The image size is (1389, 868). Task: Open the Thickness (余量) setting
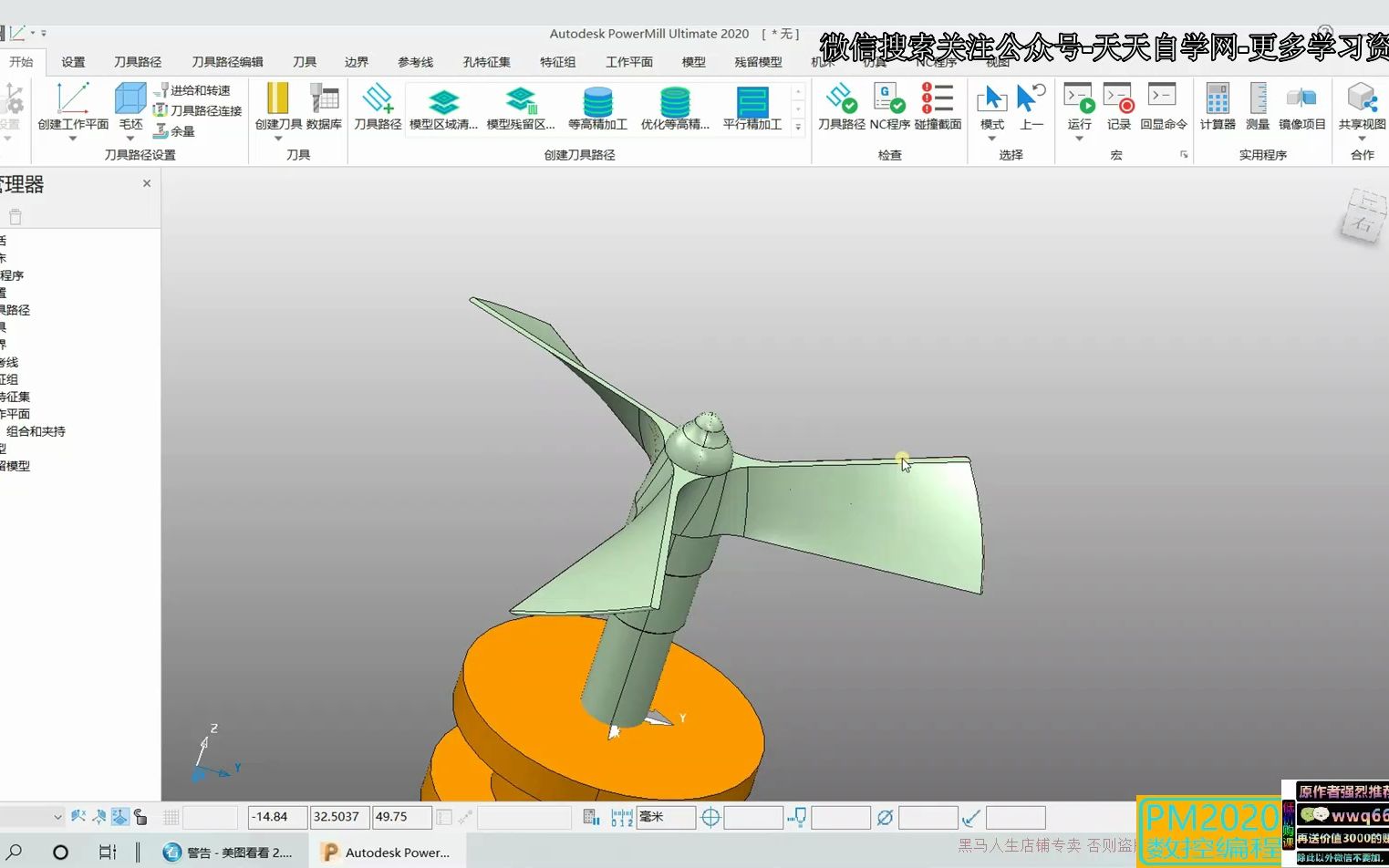pos(174,131)
